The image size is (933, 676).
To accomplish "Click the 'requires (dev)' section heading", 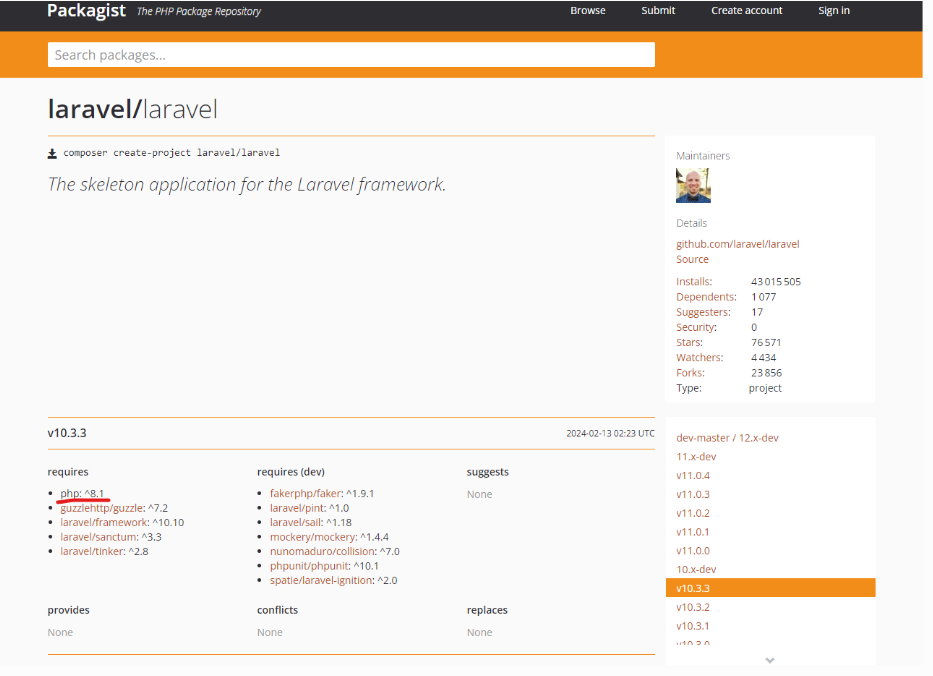I will tap(291, 472).
